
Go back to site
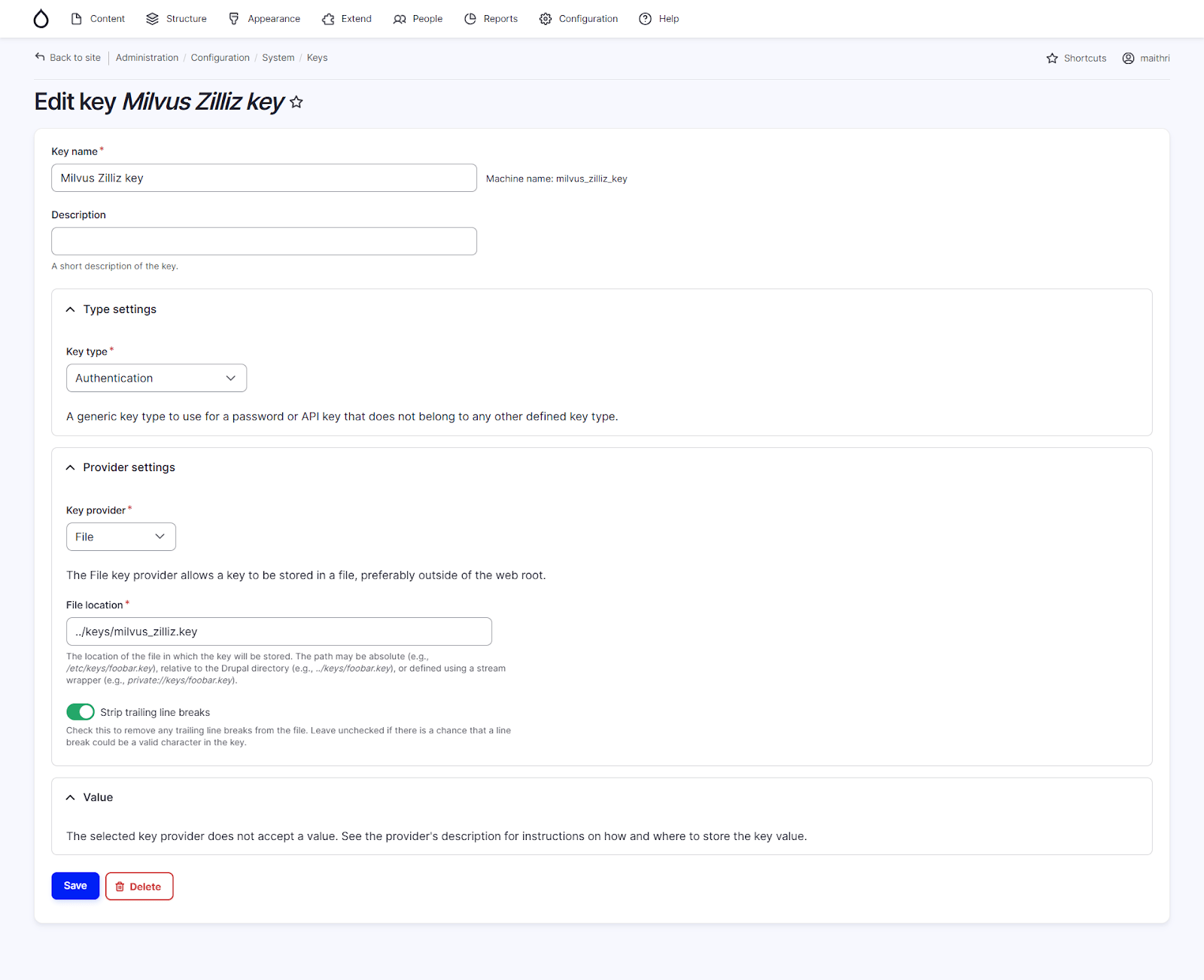tap(68, 58)
